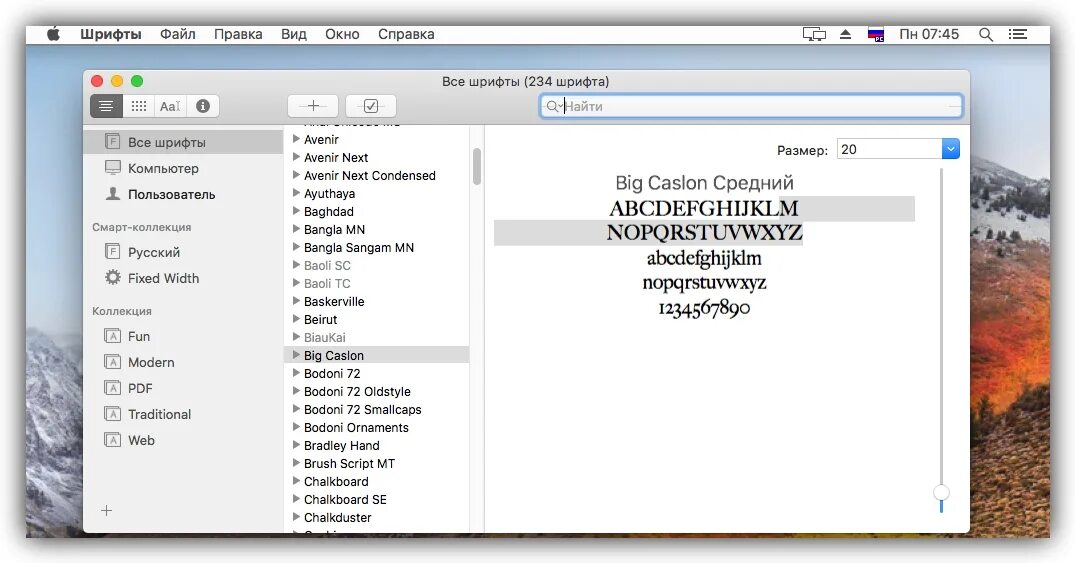Click the Размер value field showing 20
This screenshot has width=1075, height=563.
890,149
